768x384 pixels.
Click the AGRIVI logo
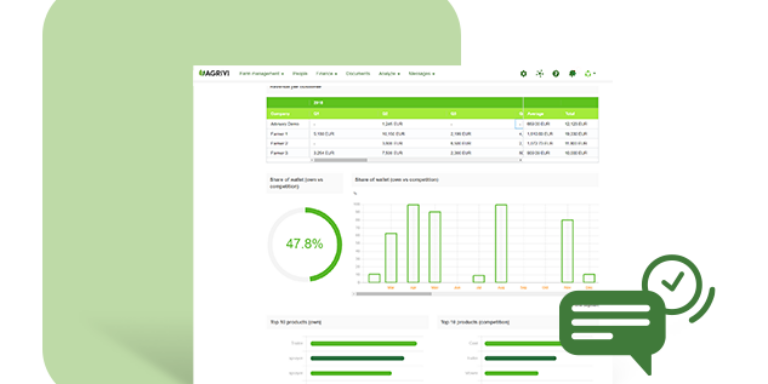pos(214,73)
